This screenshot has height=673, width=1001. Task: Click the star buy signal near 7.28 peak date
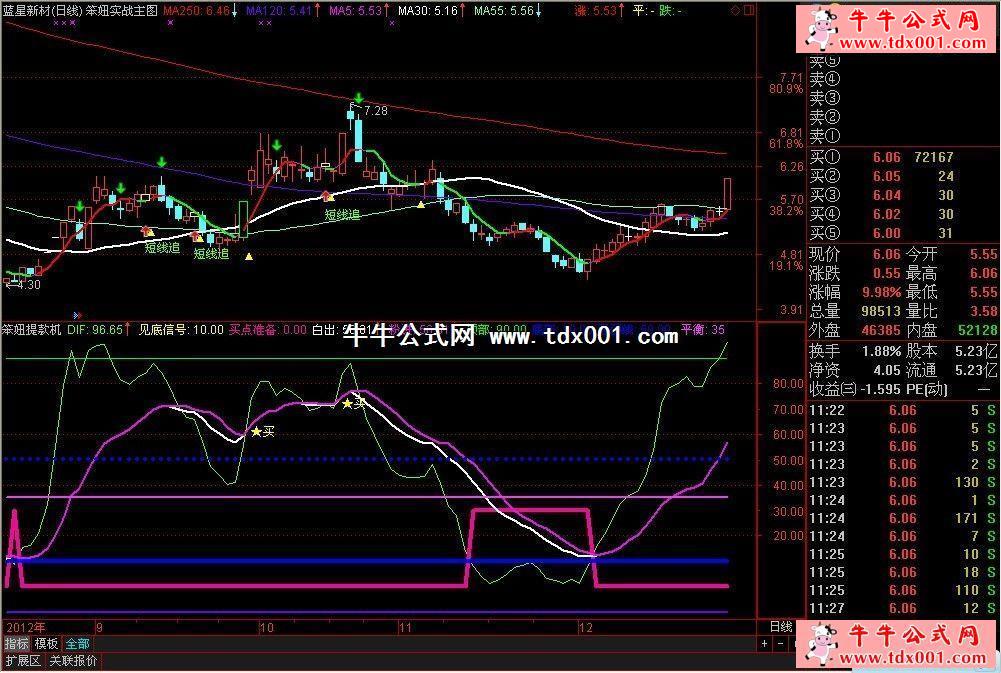pyautogui.click(x=348, y=403)
